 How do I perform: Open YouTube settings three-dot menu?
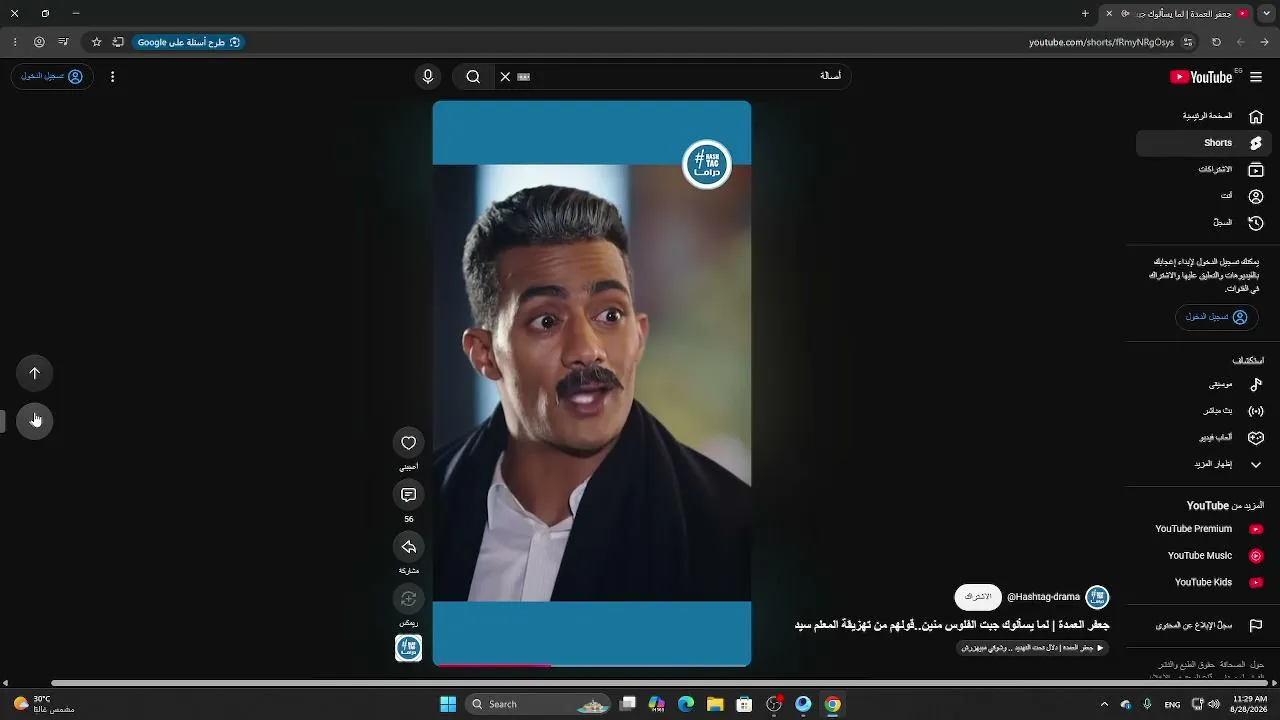point(112,77)
